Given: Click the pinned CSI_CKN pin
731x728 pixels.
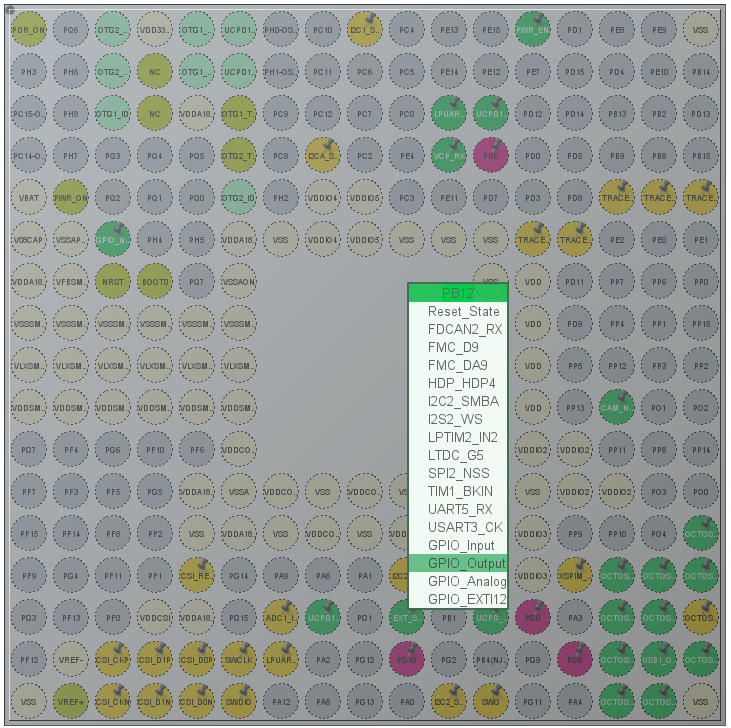Looking at the screenshot, I should point(113,701).
